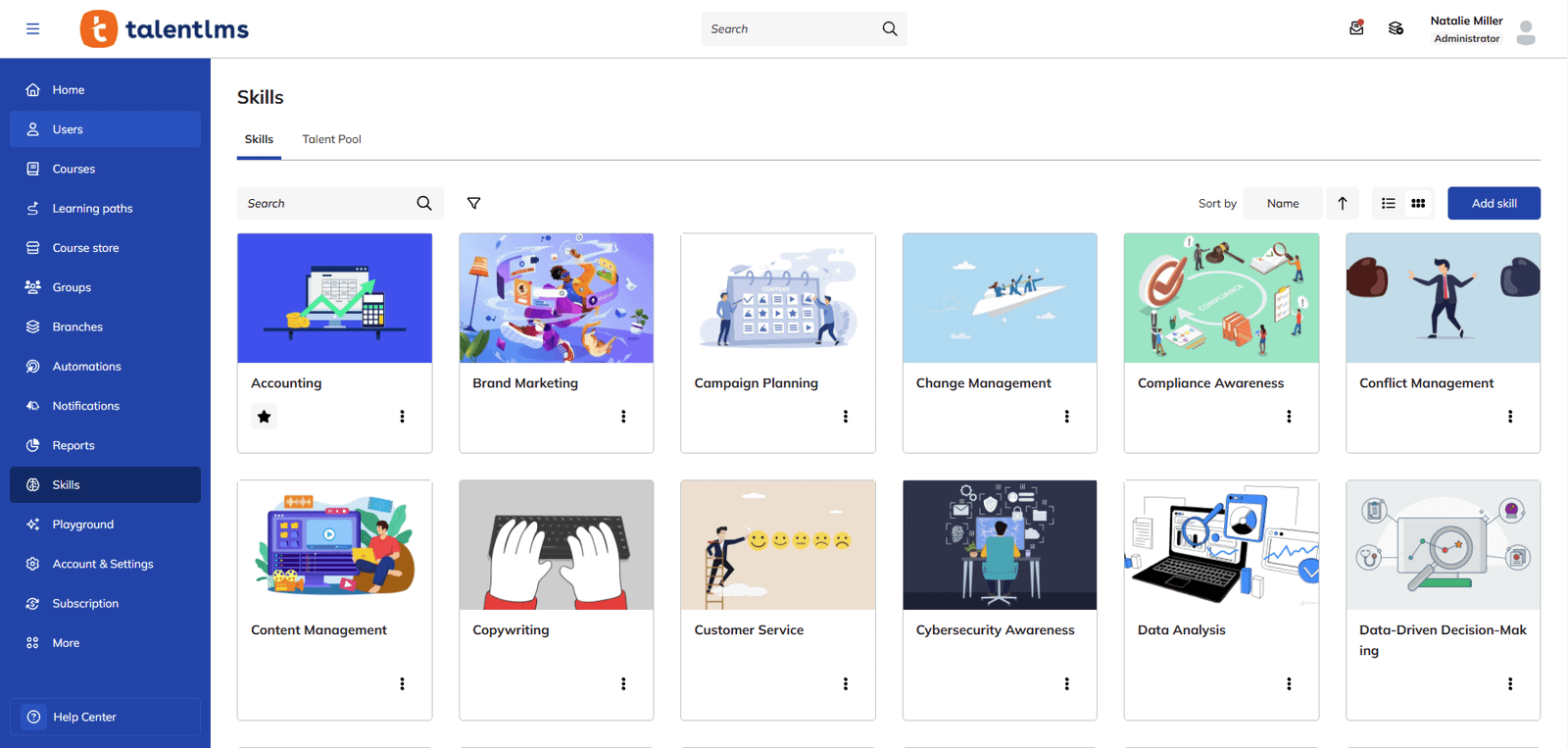Toggle the hamburger sidebar menu
The width and height of the screenshot is (1568, 748).
point(32,29)
